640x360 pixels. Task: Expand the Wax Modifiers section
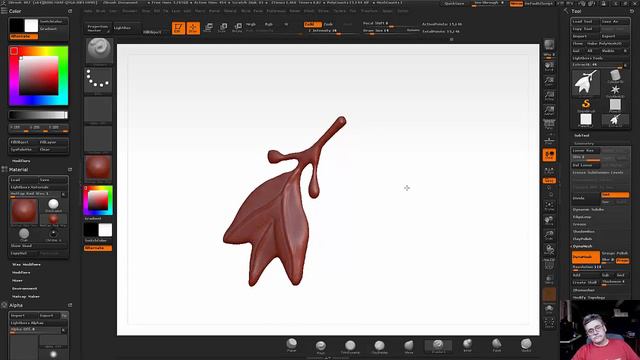pyautogui.click(x=26, y=264)
